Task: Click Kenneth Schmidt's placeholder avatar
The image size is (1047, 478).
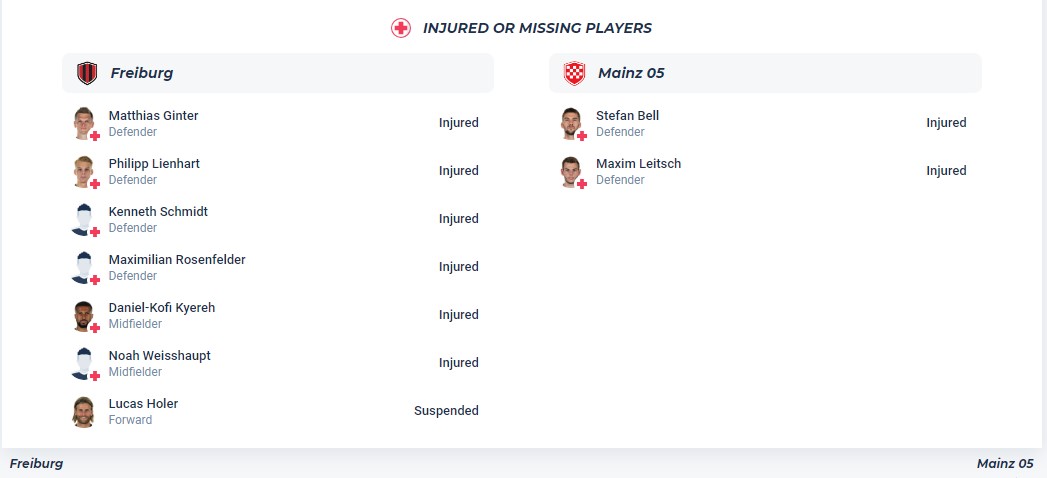Action: (83, 218)
